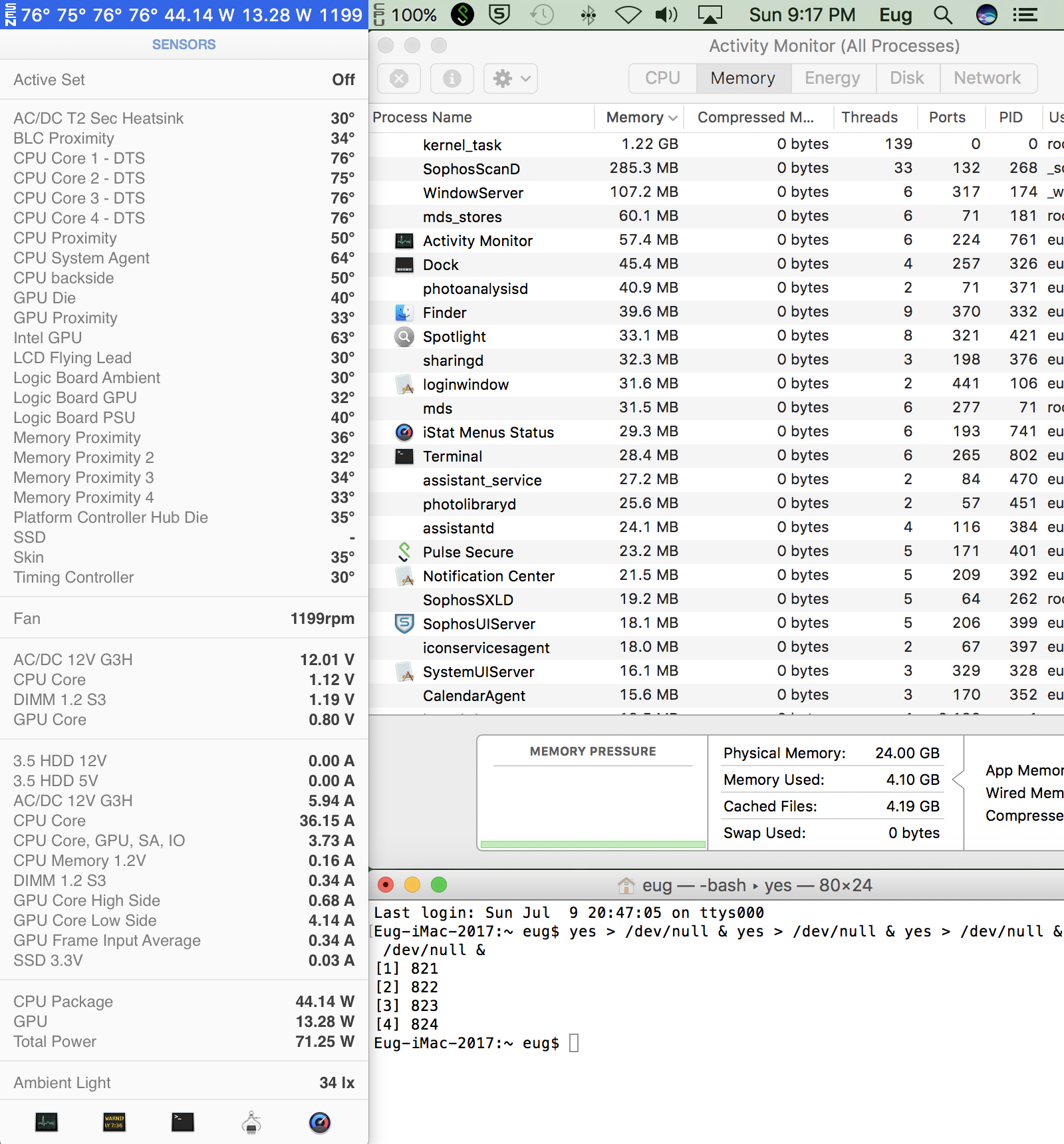Image resolution: width=1064 pixels, height=1144 pixels.
Task: Open the Sophos shield menu bar icon
Action: 499,15
